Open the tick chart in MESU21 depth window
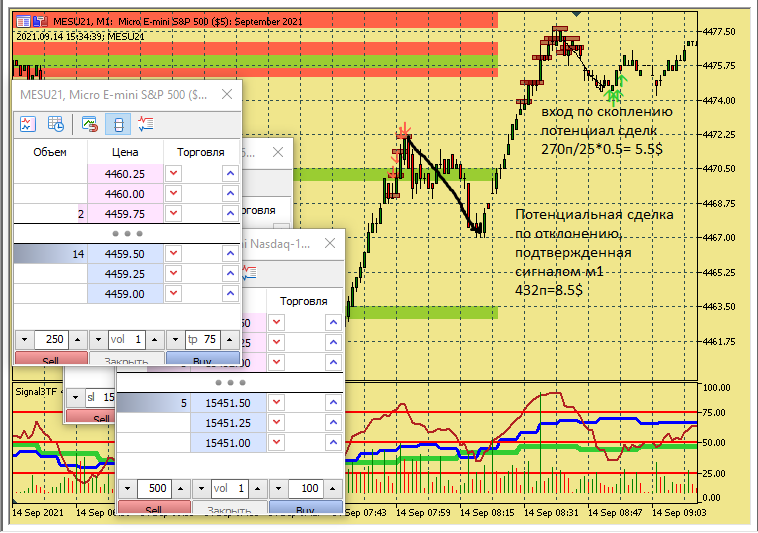The width and height of the screenshot is (758, 533). click(x=28, y=124)
